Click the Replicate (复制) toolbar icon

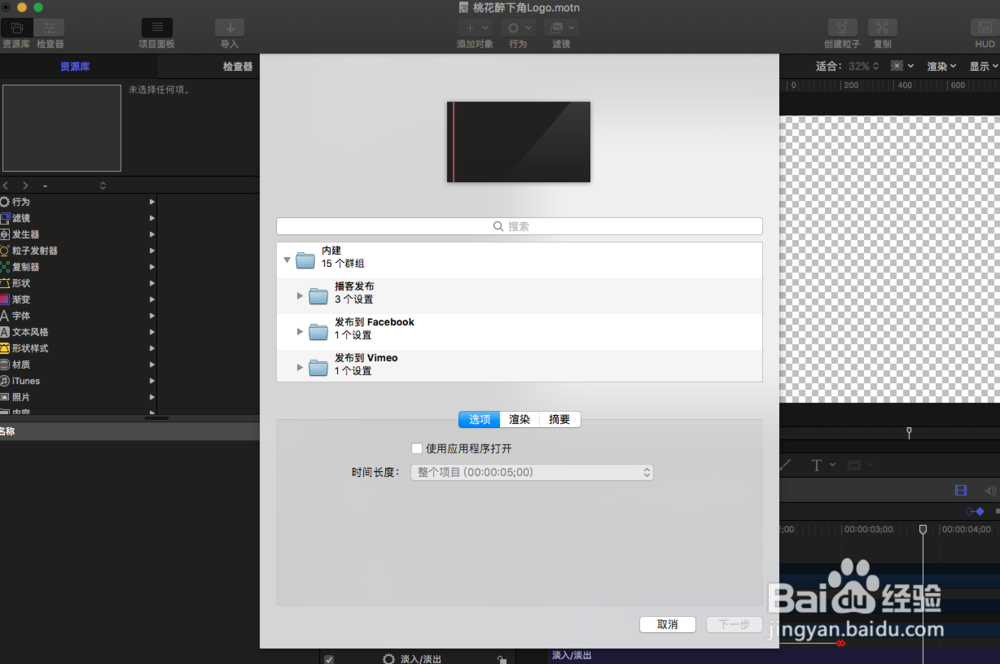pos(883,27)
